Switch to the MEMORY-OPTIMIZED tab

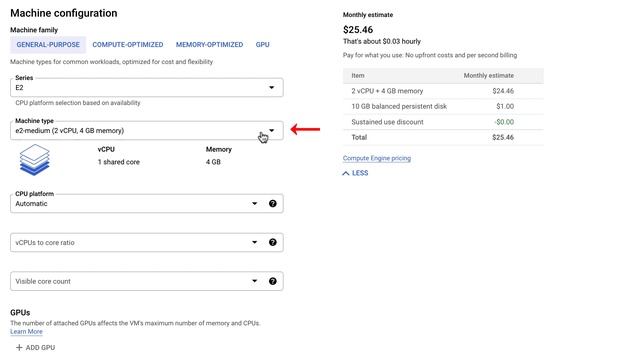pos(209,45)
